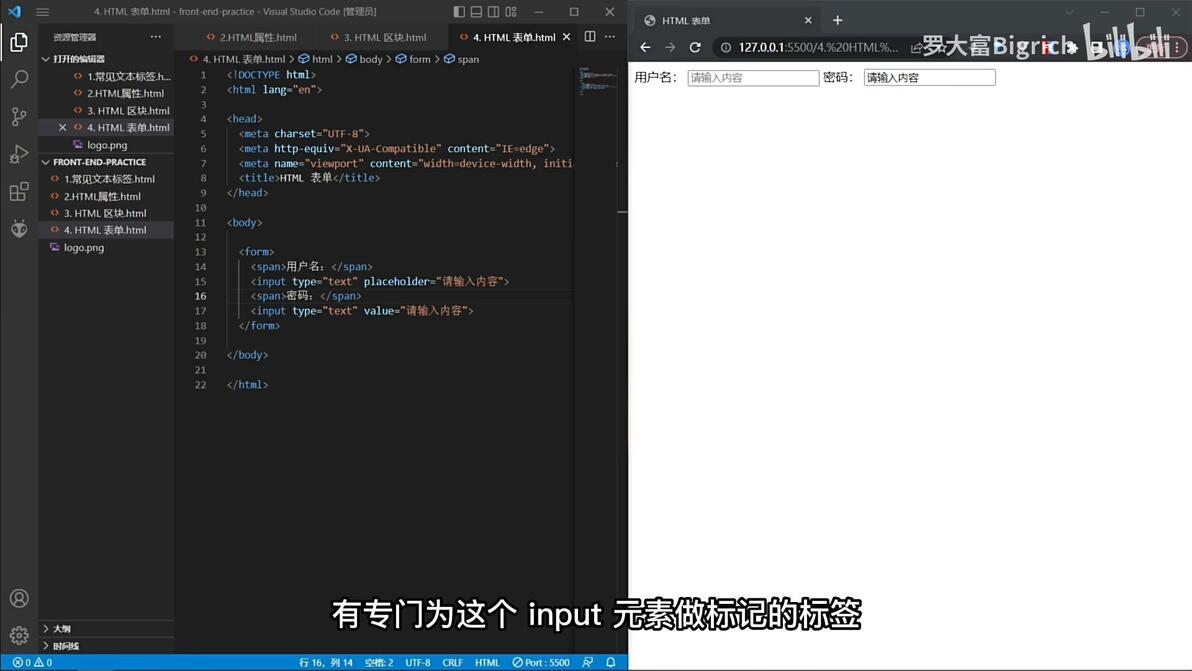
Task: Open the Run and Debug view
Action: click(19, 154)
